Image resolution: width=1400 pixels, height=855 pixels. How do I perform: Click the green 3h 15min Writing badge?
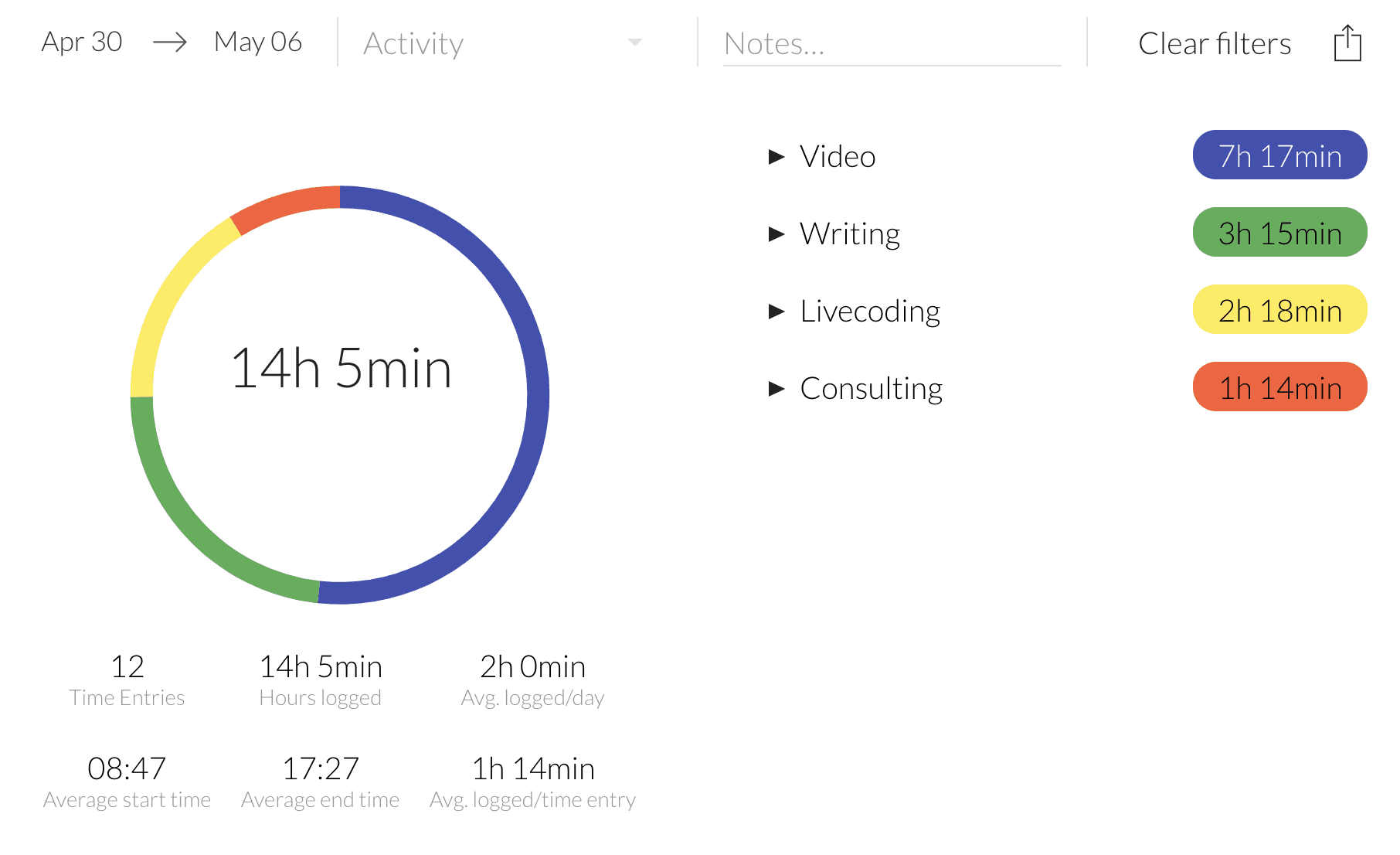[x=1279, y=233]
